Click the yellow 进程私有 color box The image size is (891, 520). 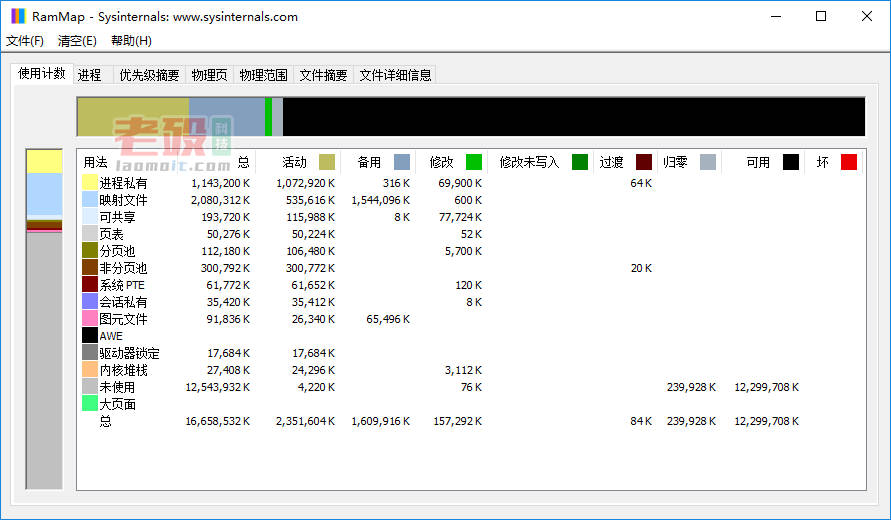(90, 182)
